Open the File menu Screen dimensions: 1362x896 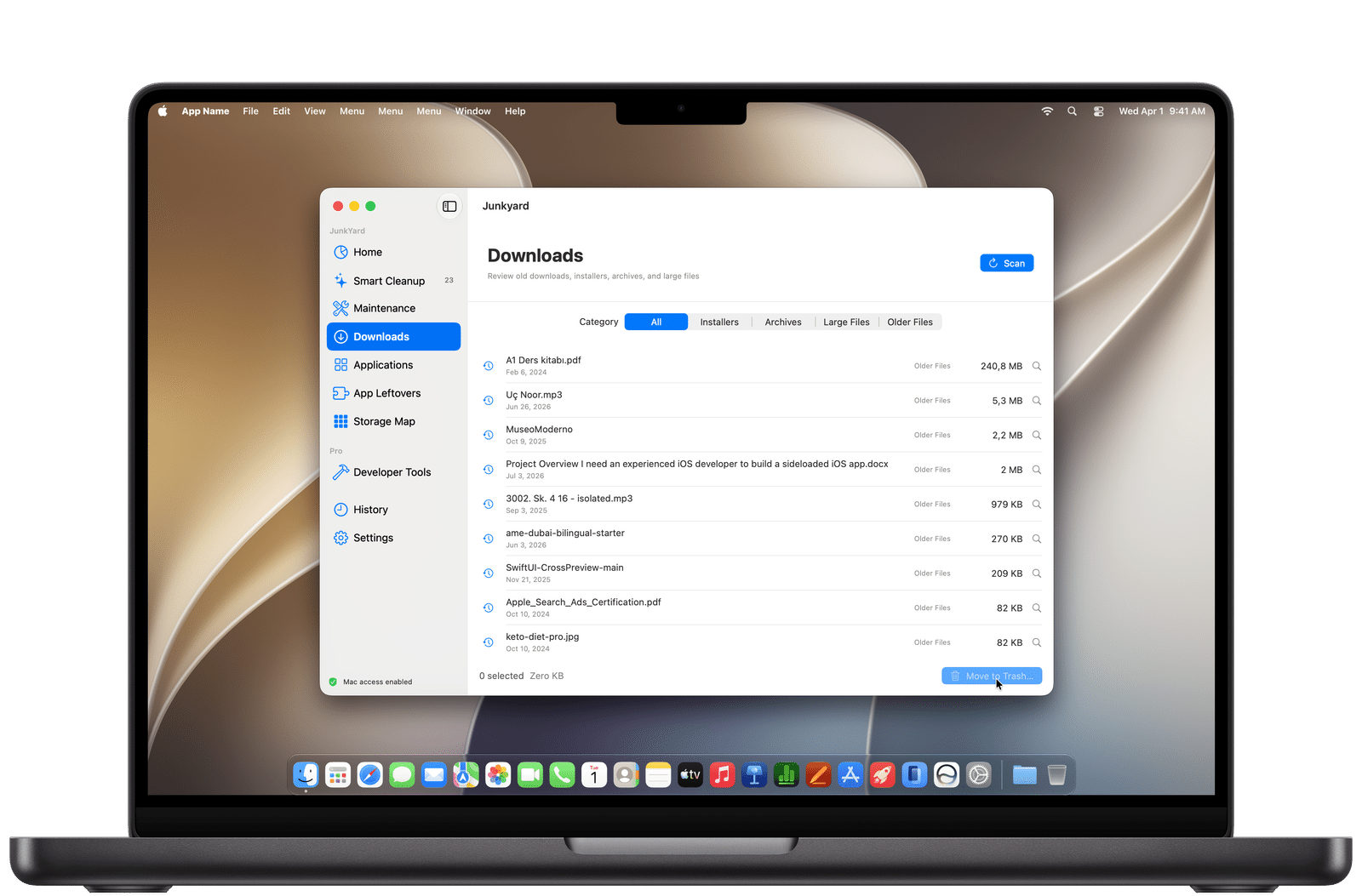250,111
